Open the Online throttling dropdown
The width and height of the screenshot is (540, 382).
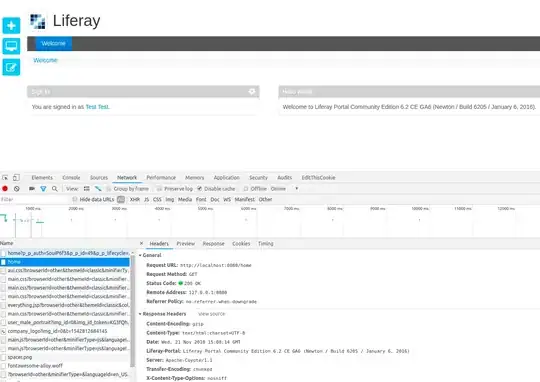click(x=284, y=189)
